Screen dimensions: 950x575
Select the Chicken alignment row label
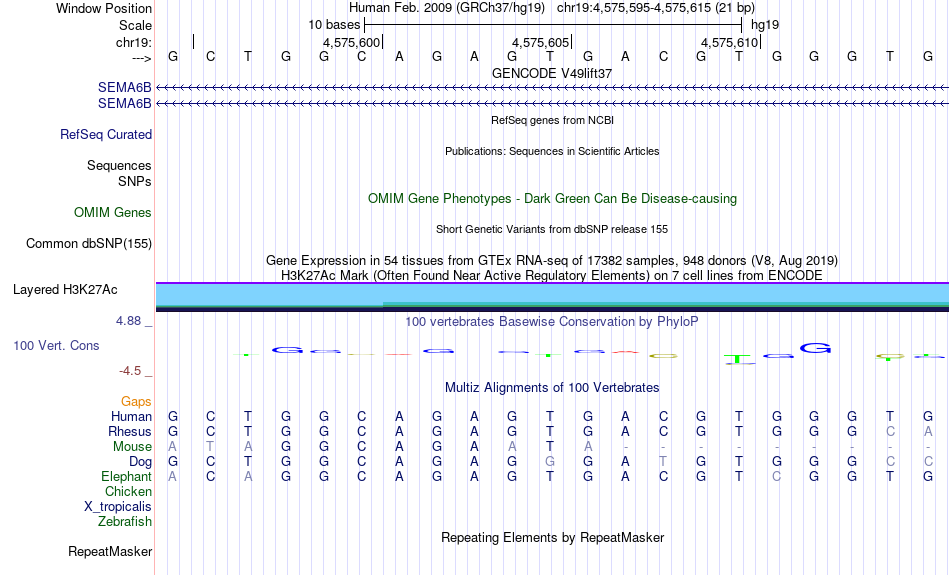(x=128, y=491)
